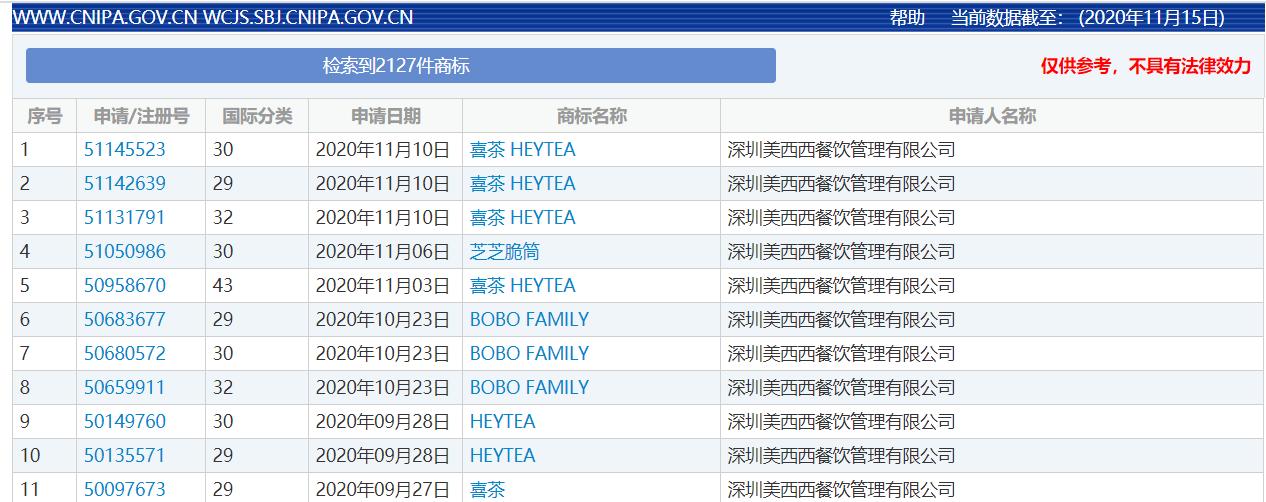The height and width of the screenshot is (502, 1266).
Task: Open application number 50135571
Action: pyautogui.click(x=125, y=456)
